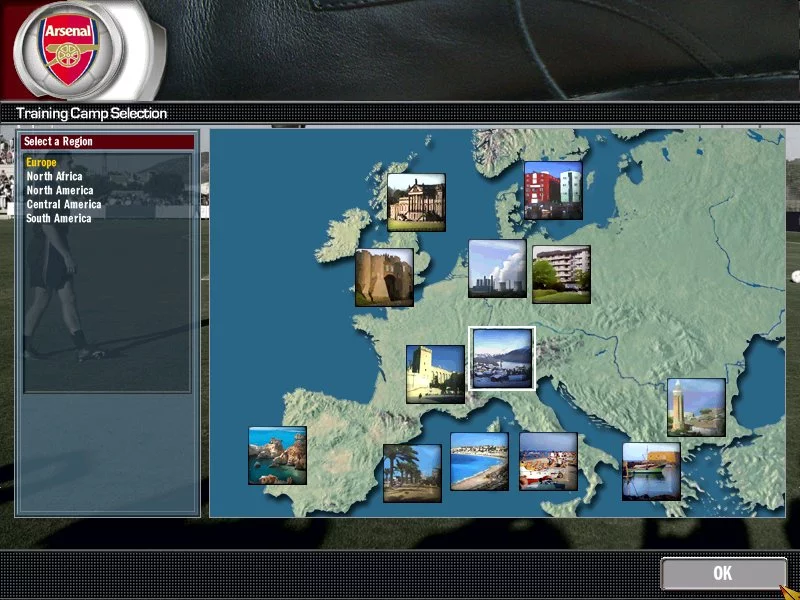Screen dimensions: 800x600
Task: Switch to the South America region
Action: [59, 218]
